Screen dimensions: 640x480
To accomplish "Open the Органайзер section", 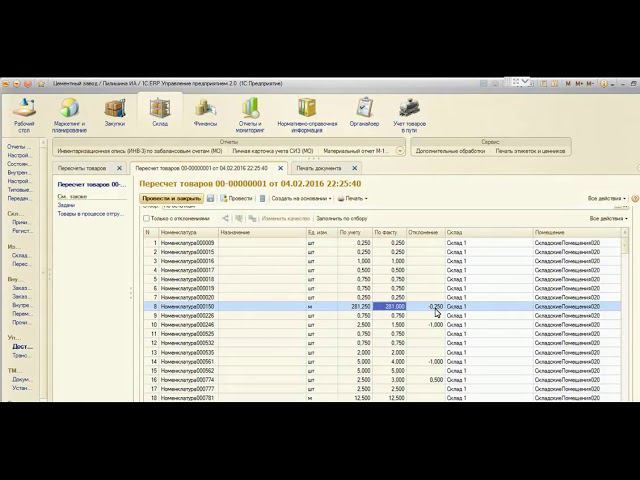I will pos(364,113).
